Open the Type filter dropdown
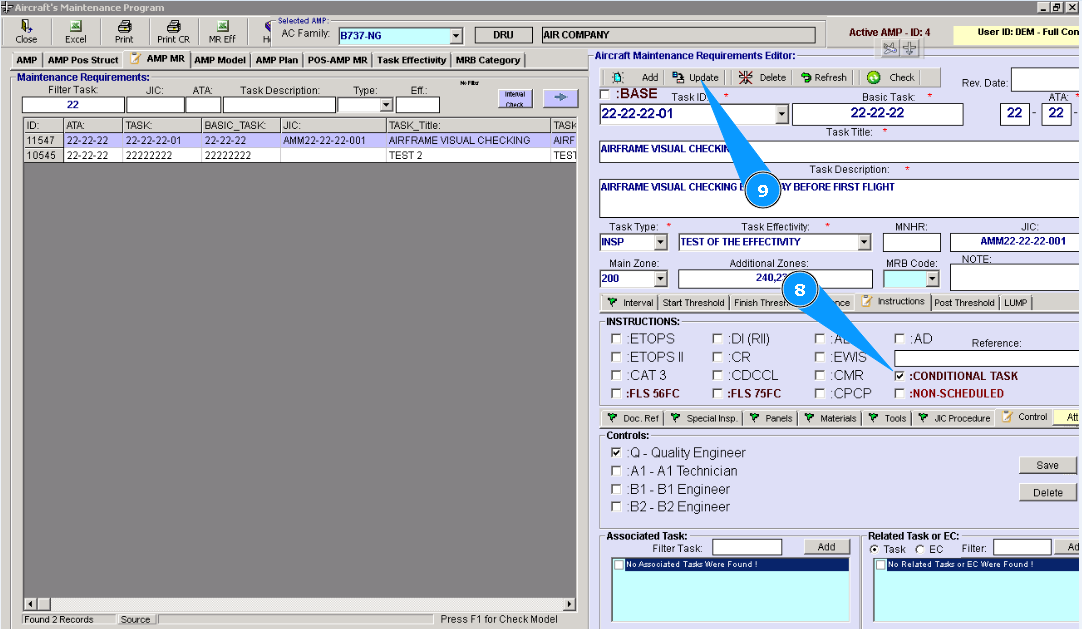Viewport: 1082px width, 630px height. 386,105
